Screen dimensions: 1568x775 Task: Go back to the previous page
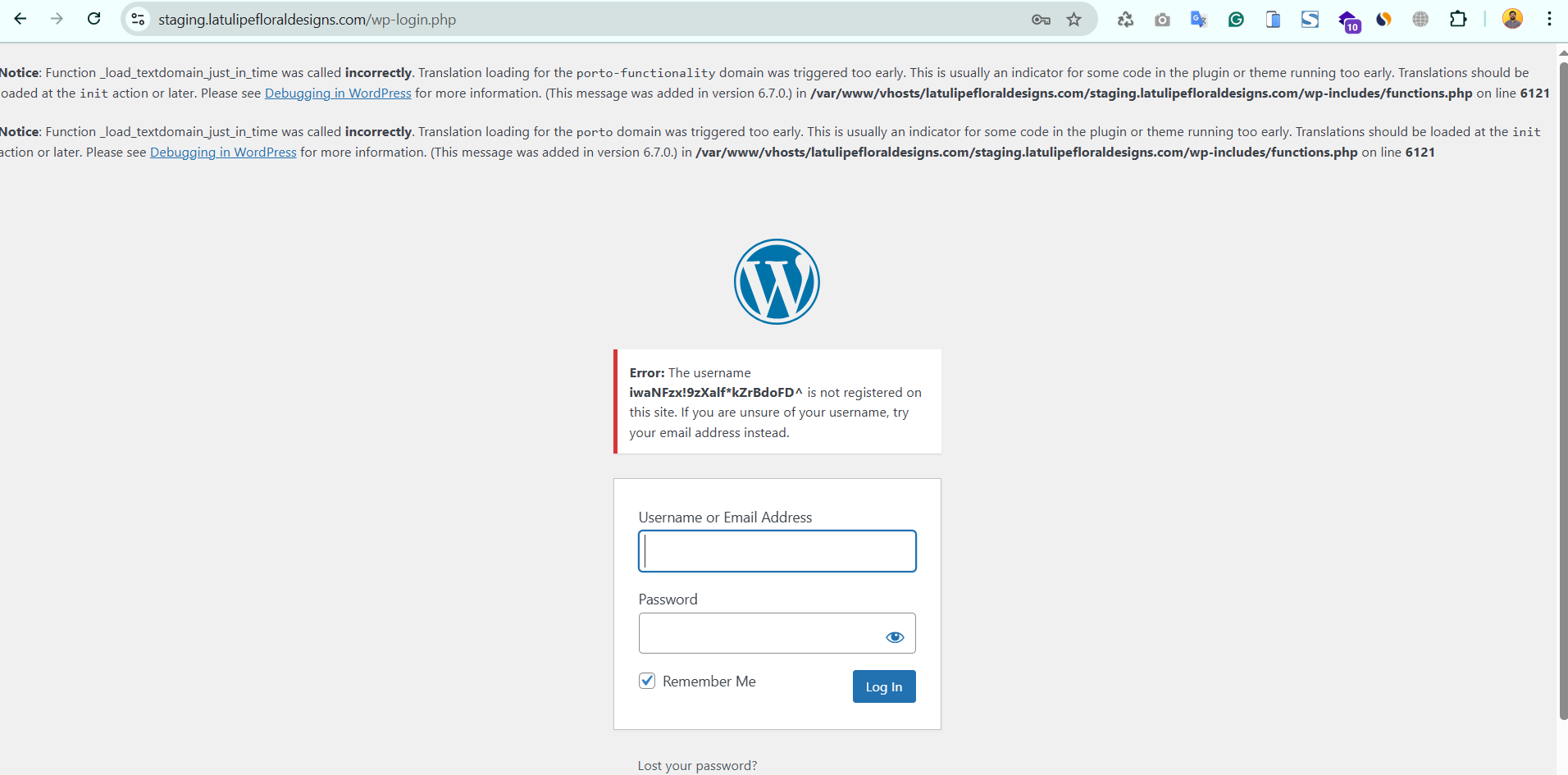pos(21,19)
